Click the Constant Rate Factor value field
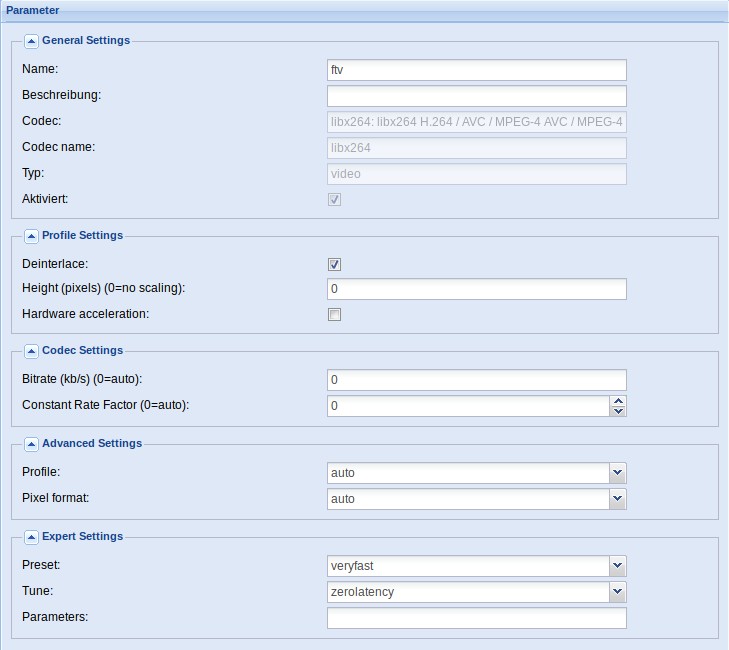 point(468,406)
